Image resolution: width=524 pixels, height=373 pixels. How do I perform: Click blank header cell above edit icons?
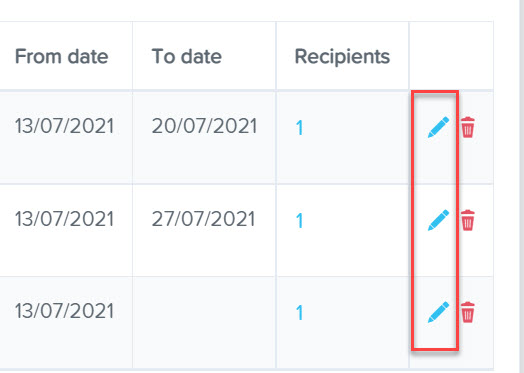pyautogui.click(x=451, y=56)
